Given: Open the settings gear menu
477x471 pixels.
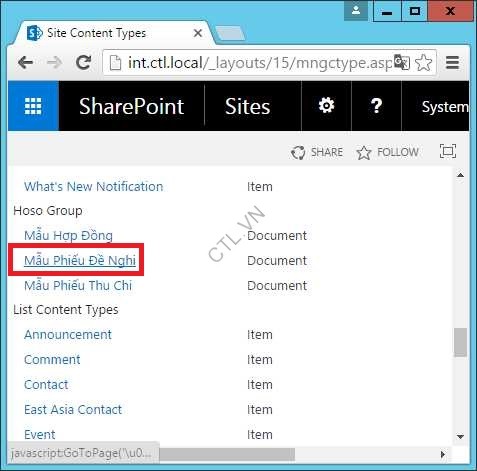Looking at the screenshot, I should point(326,106).
